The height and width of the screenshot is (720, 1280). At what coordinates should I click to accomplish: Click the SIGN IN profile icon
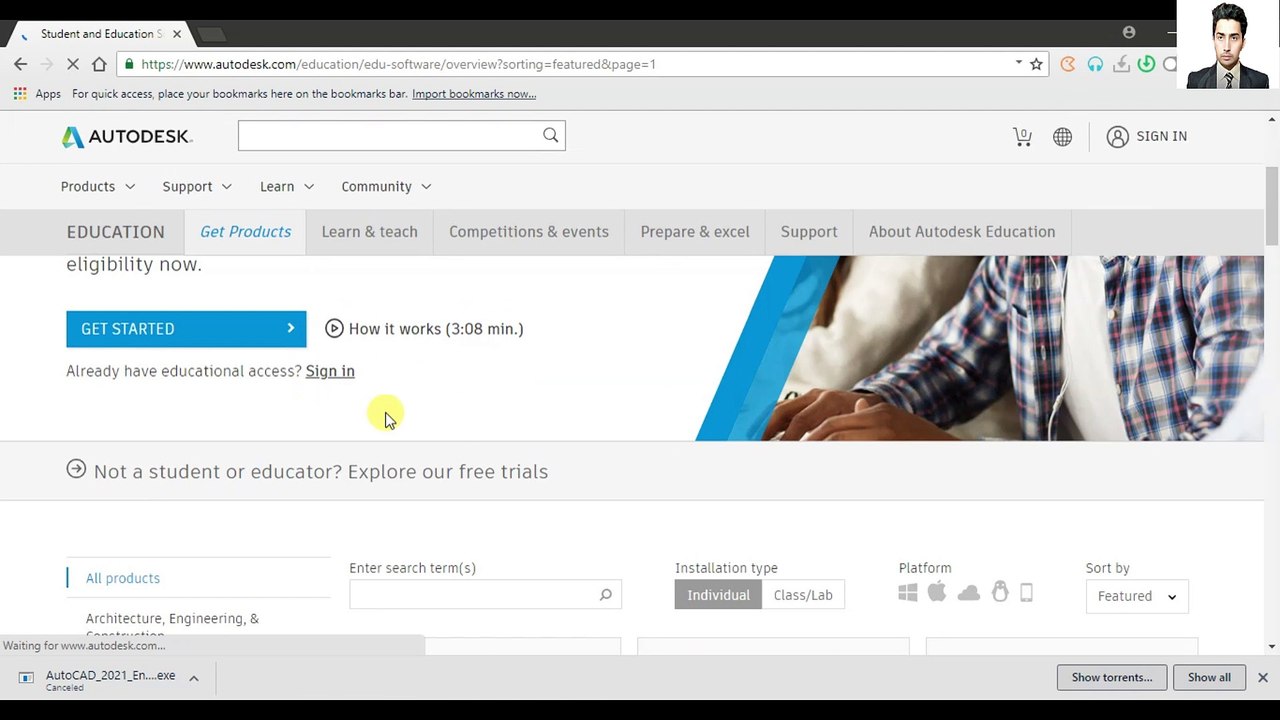(x=1117, y=137)
